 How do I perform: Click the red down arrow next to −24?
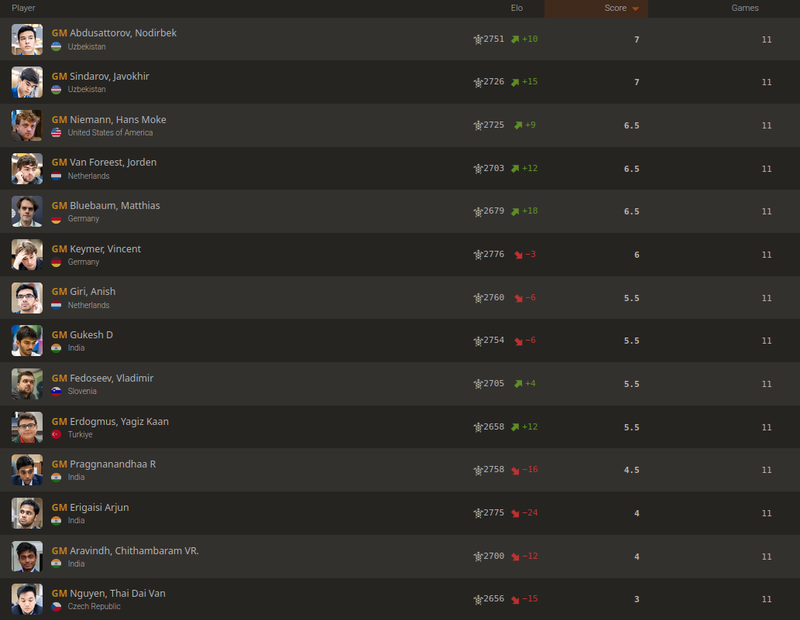click(x=516, y=513)
